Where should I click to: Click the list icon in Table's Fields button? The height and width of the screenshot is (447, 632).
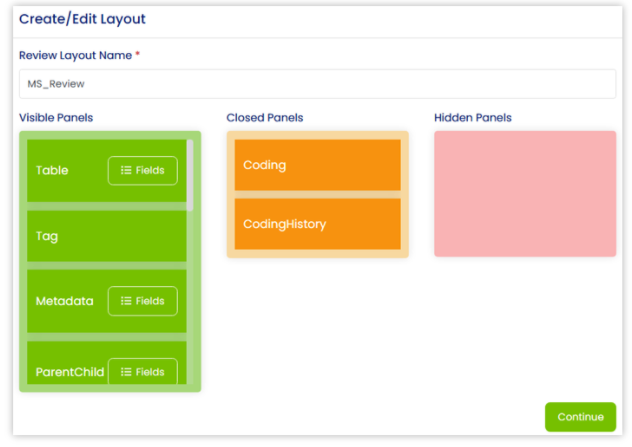pos(126,171)
